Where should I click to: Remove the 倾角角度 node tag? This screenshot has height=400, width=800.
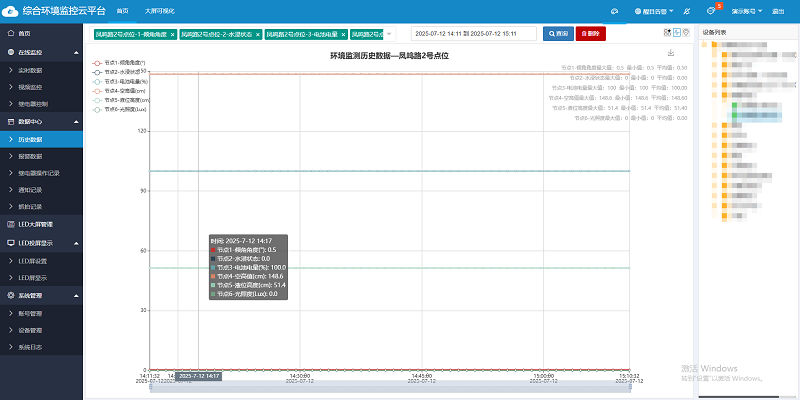pos(173,34)
